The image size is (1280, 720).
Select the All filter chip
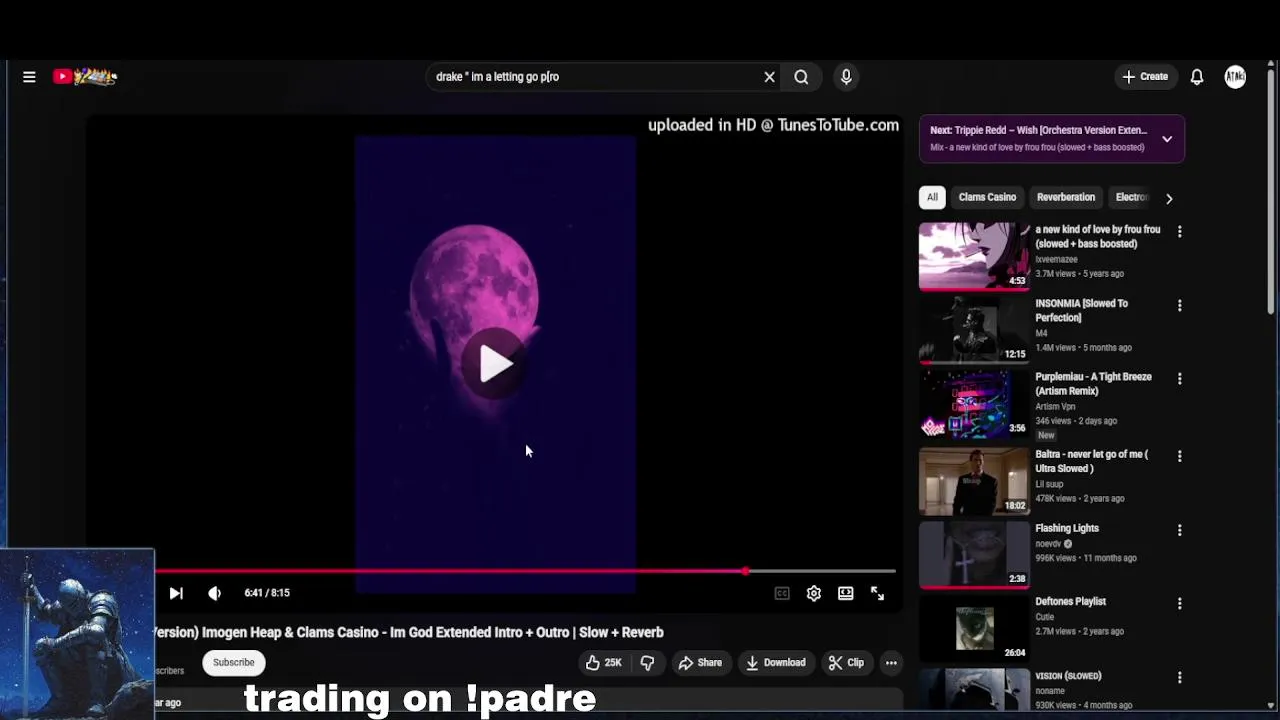[932, 197]
